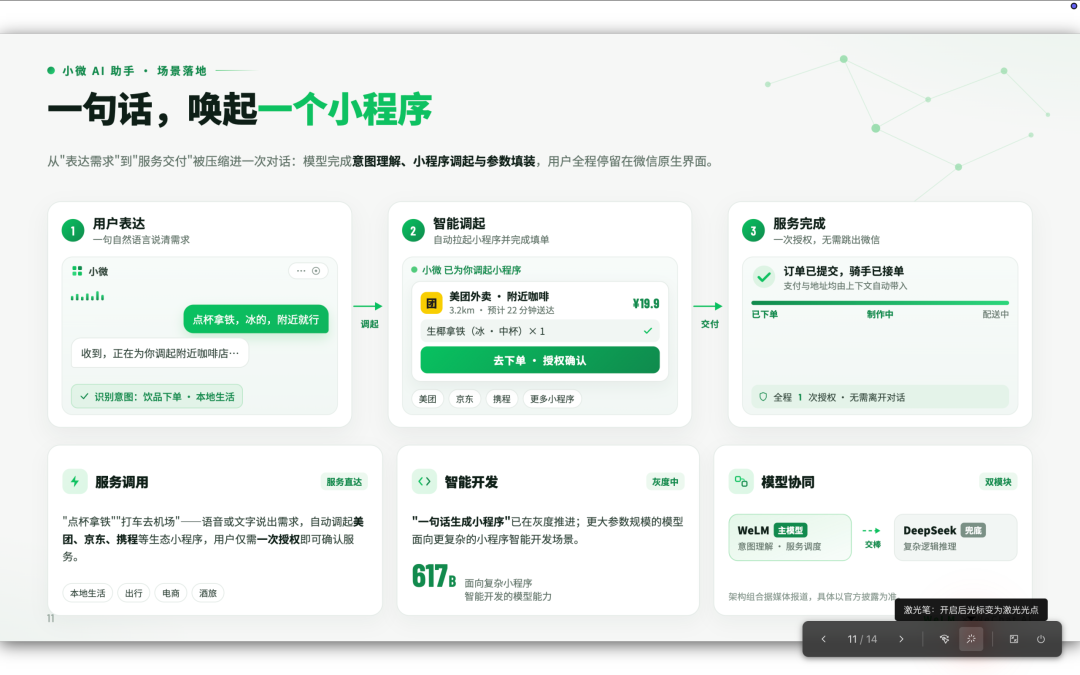The height and width of the screenshot is (675, 1080).
Task: Click the 制作中 progress label
Action: pos(880,314)
